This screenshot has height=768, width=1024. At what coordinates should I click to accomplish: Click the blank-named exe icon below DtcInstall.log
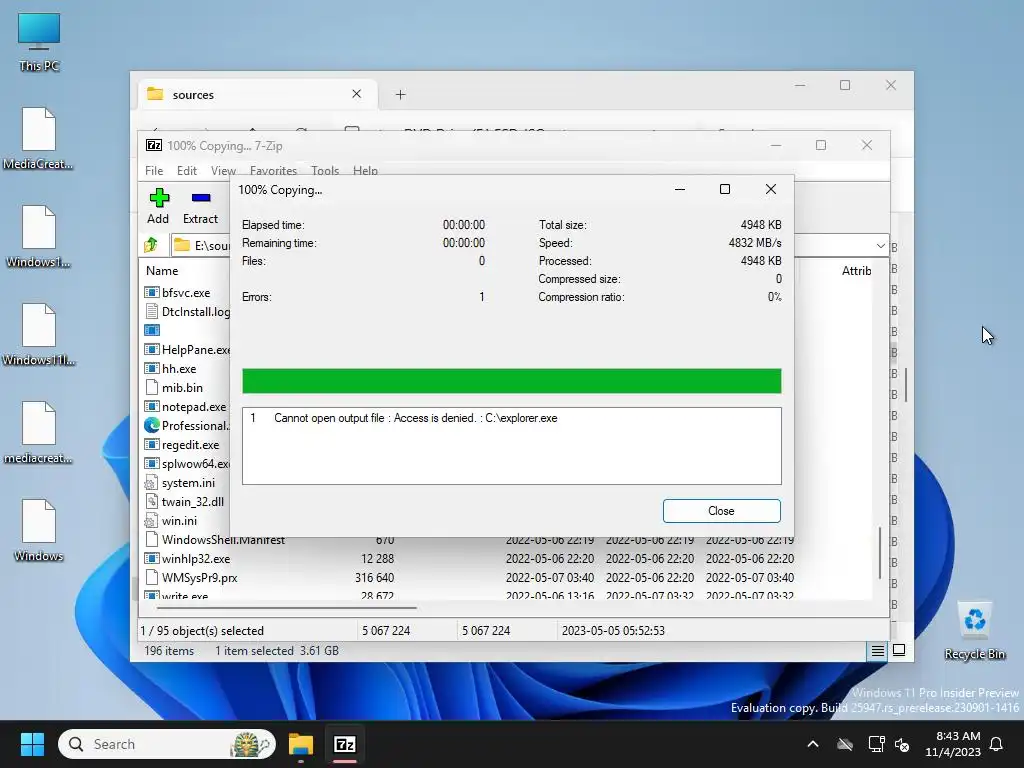(x=152, y=330)
